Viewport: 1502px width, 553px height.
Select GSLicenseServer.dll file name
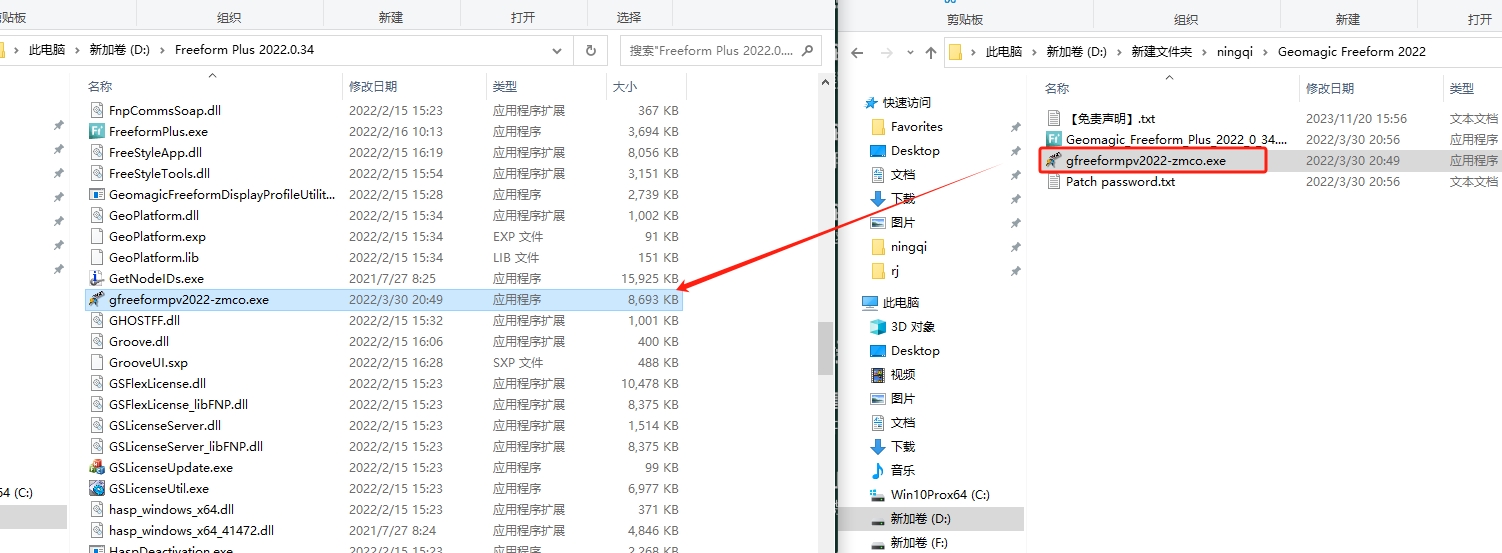click(x=165, y=425)
